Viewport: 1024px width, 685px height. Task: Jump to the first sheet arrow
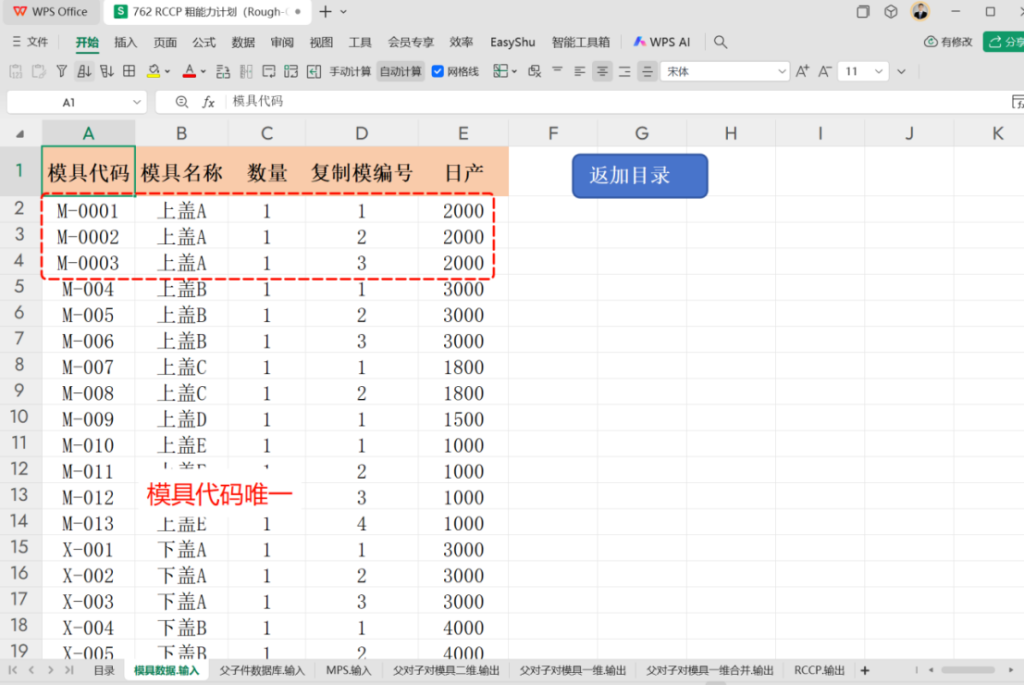pos(13,671)
